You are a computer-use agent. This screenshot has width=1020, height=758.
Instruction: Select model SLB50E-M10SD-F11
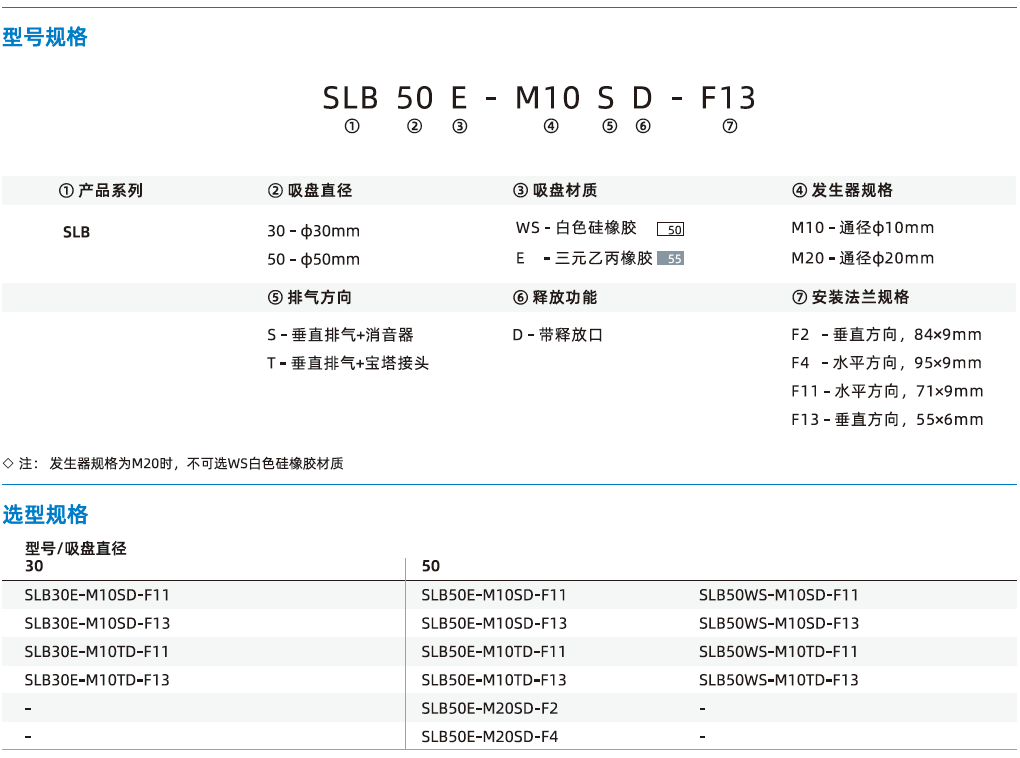(494, 595)
